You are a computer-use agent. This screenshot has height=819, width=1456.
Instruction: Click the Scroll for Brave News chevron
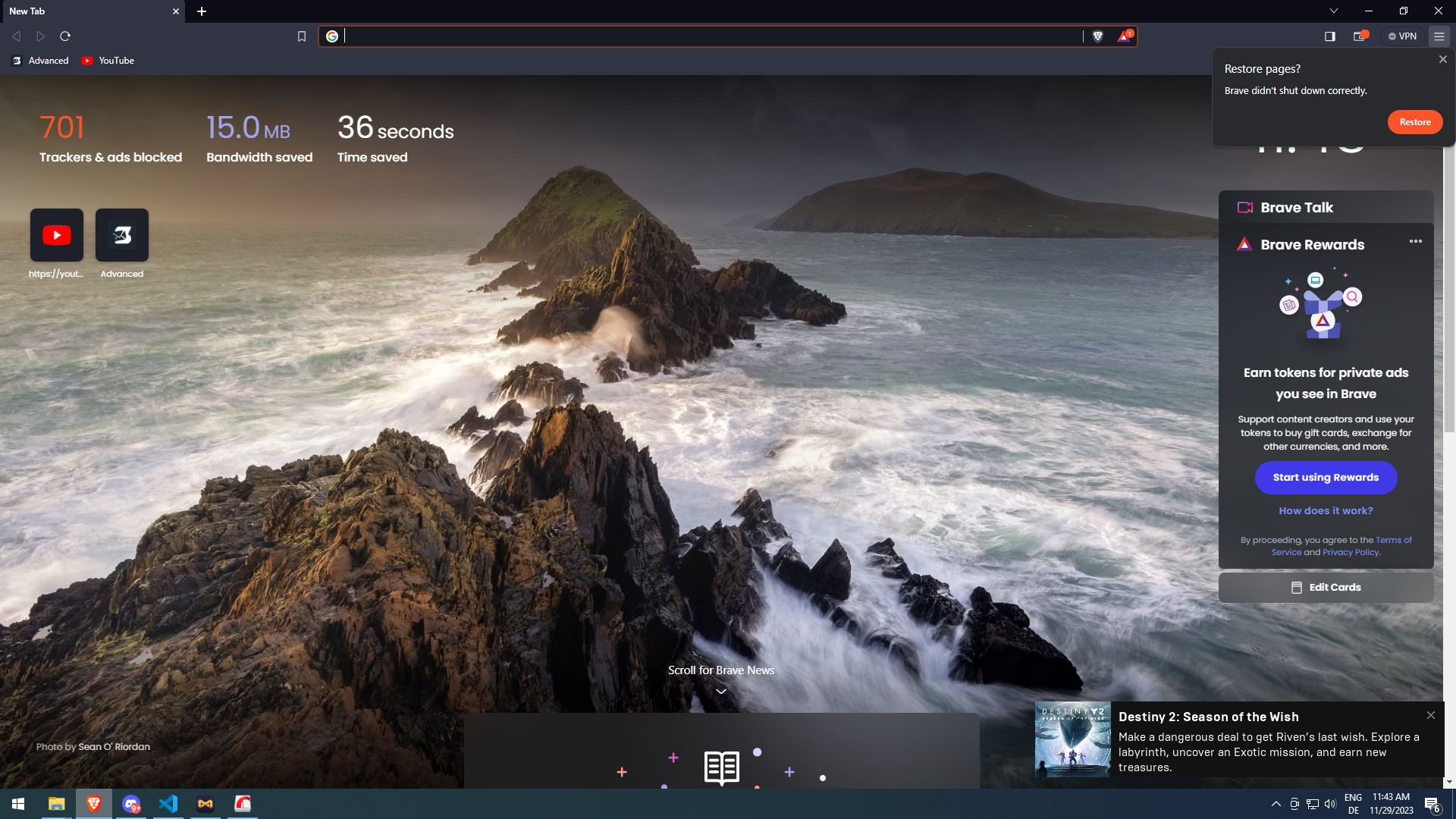click(720, 691)
